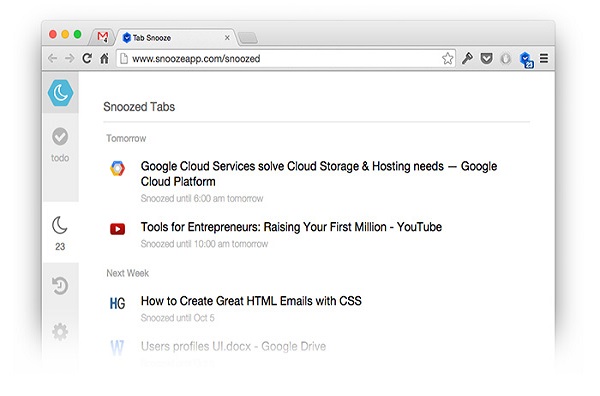
Task: Click the W document favicon for Users profiles
Action: (117, 348)
